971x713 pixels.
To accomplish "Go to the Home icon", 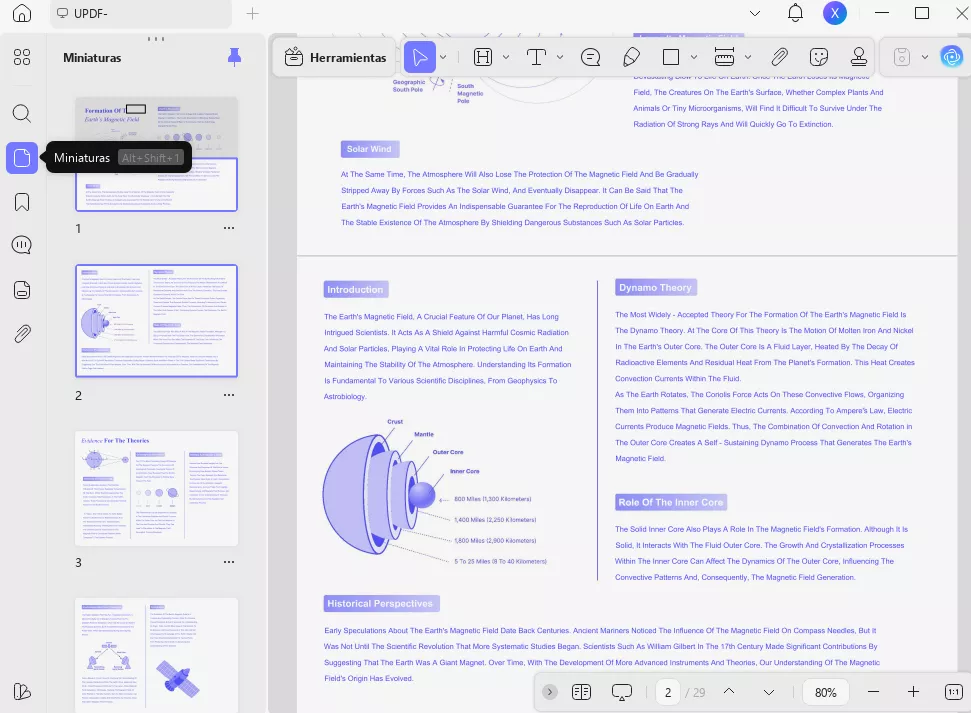I will click(22, 13).
